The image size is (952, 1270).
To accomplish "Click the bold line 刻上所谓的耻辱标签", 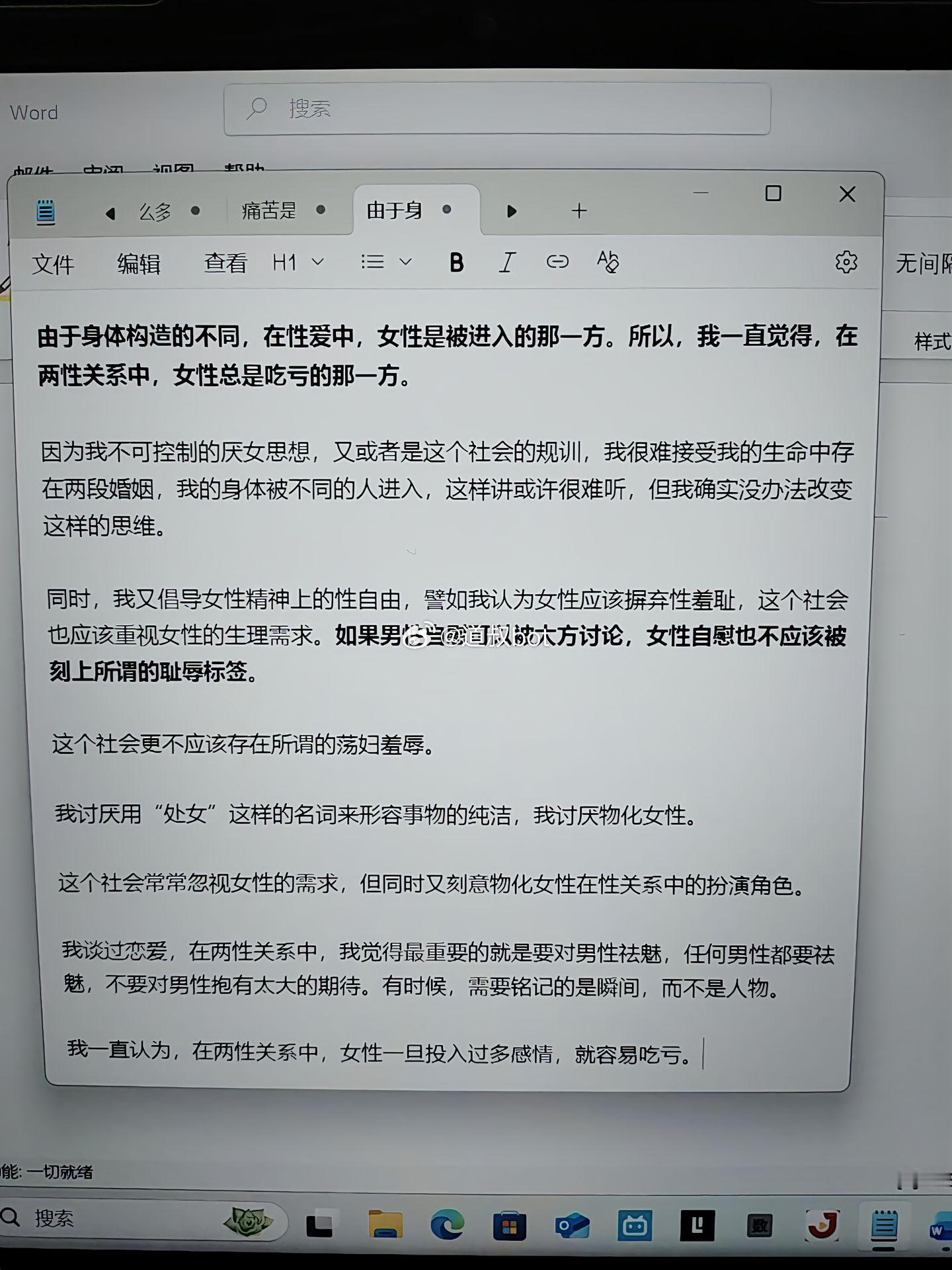I will (154, 672).
